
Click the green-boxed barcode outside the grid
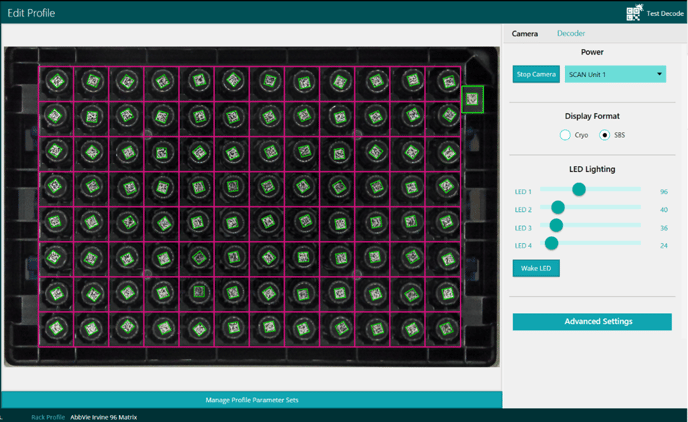(473, 99)
